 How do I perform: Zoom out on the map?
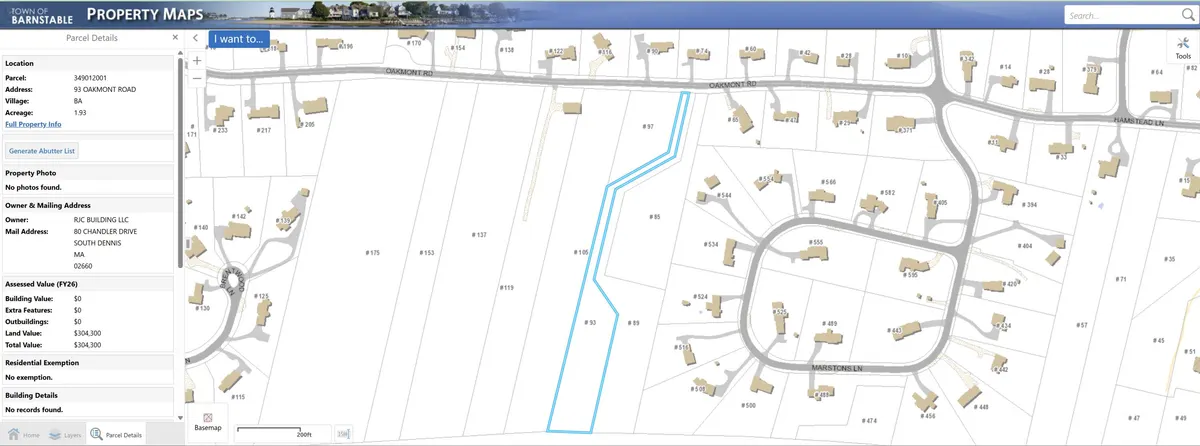click(x=196, y=78)
